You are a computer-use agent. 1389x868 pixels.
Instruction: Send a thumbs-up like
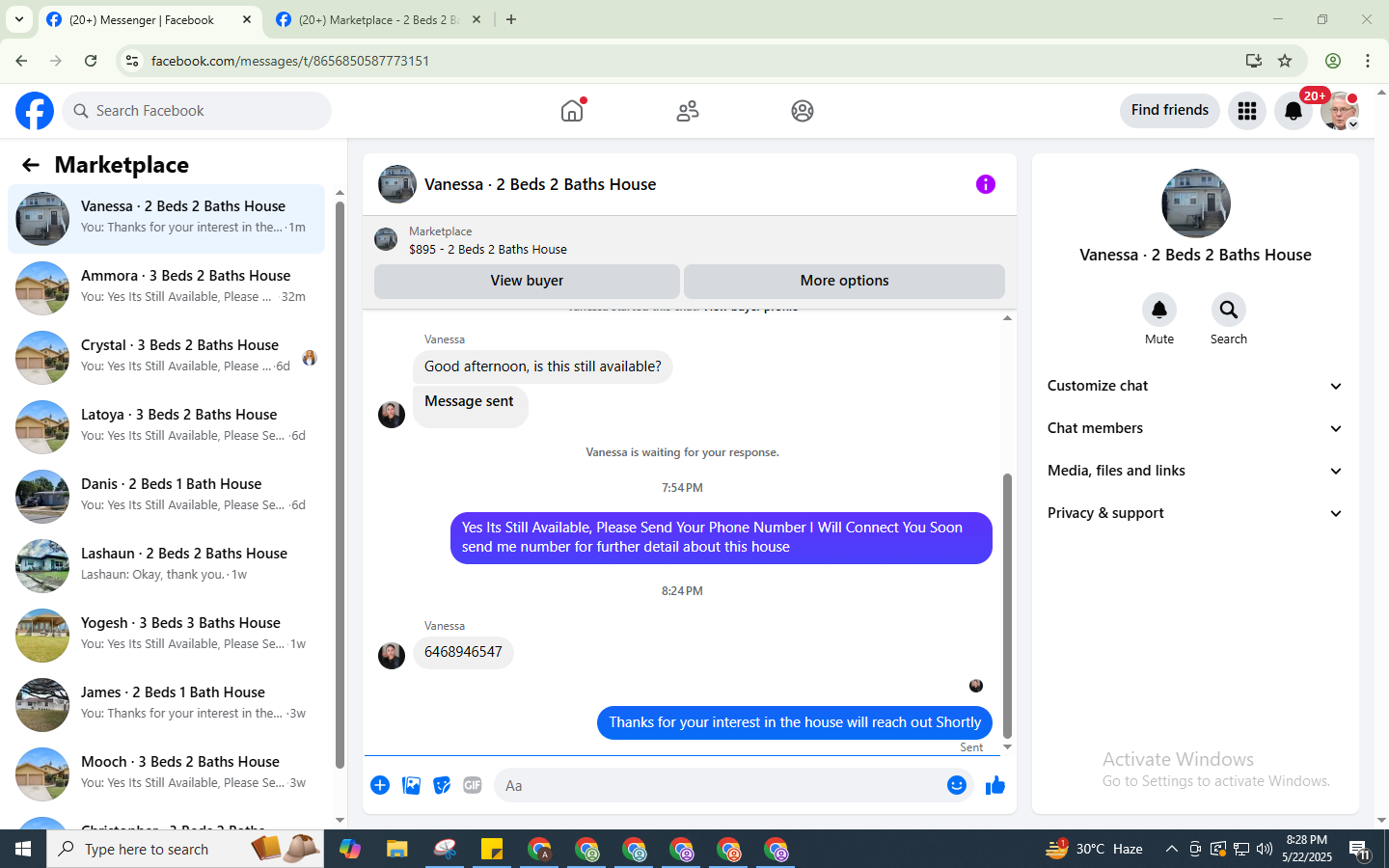(995, 785)
